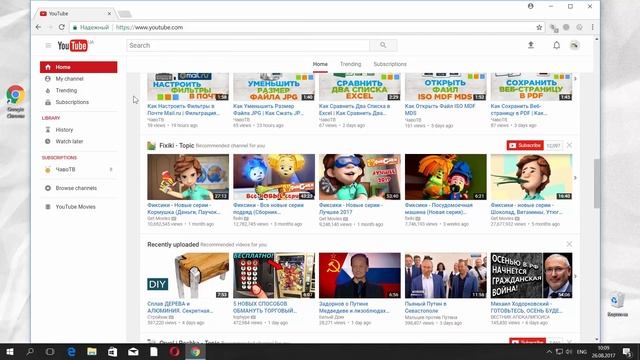Show next videos in the top ЧавоТВ row
Viewport: 640px width, 360px height.
click(x=576, y=79)
